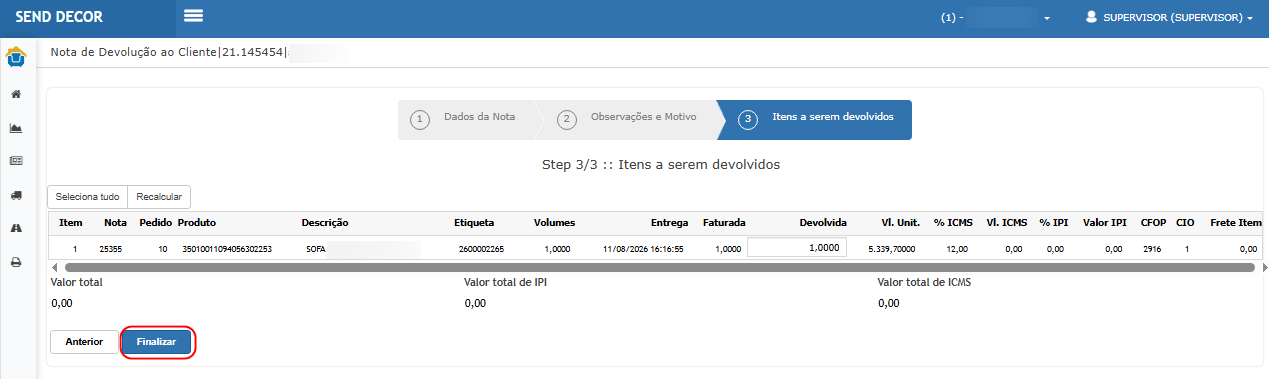Click the Produto column header
The width and height of the screenshot is (1269, 379).
click(x=197, y=222)
